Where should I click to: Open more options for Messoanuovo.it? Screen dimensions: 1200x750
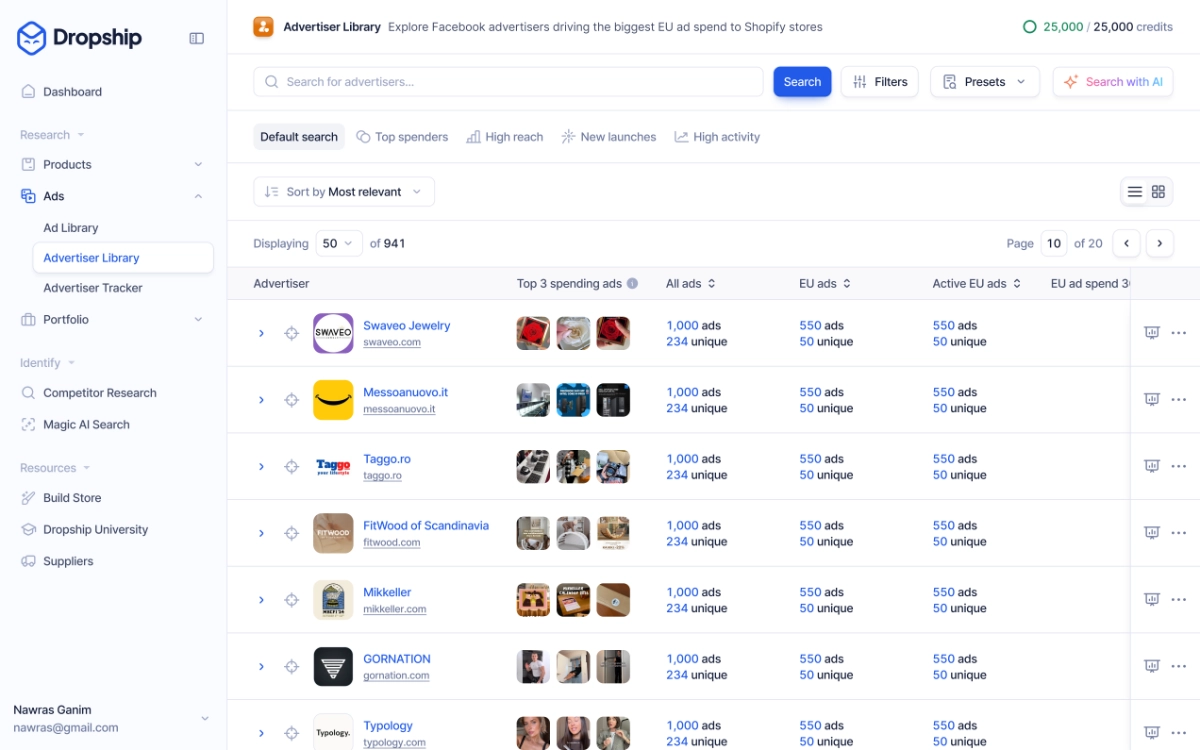pos(1179,400)
